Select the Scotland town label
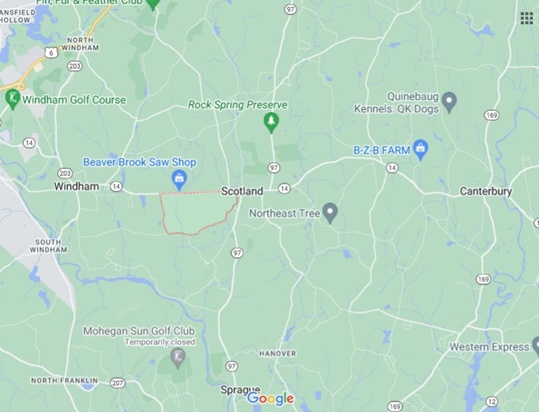The width and height of the screenshot is (539, 412). [x=242, y=191]
